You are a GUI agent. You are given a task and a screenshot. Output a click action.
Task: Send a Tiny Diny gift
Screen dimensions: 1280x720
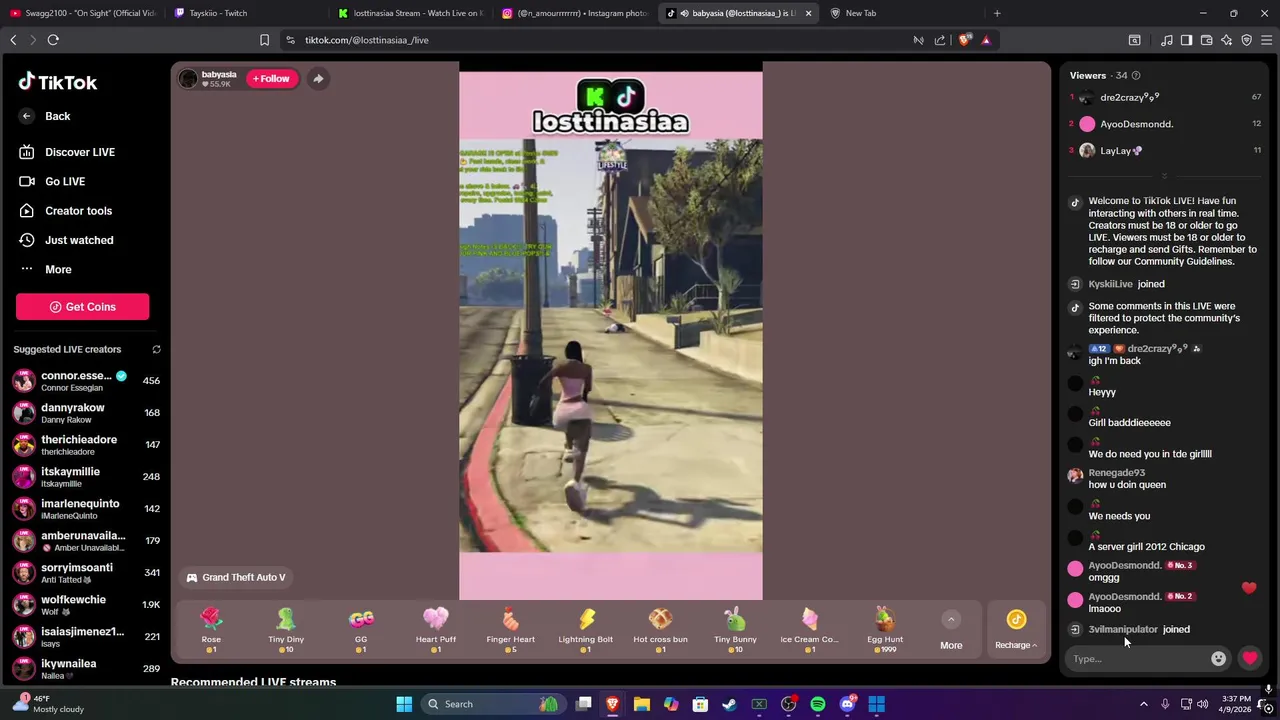pyautogui.click(x=286, y=629)
